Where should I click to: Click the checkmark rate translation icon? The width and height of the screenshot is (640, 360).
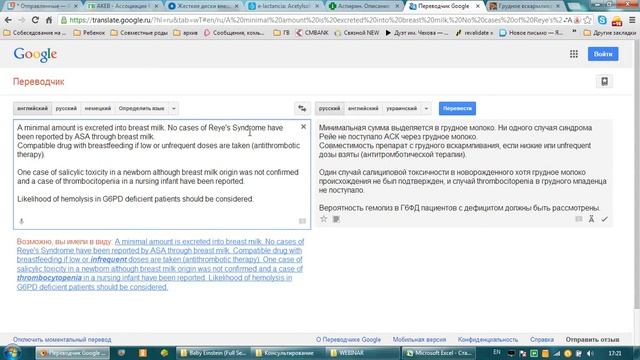tap(604, 219)
